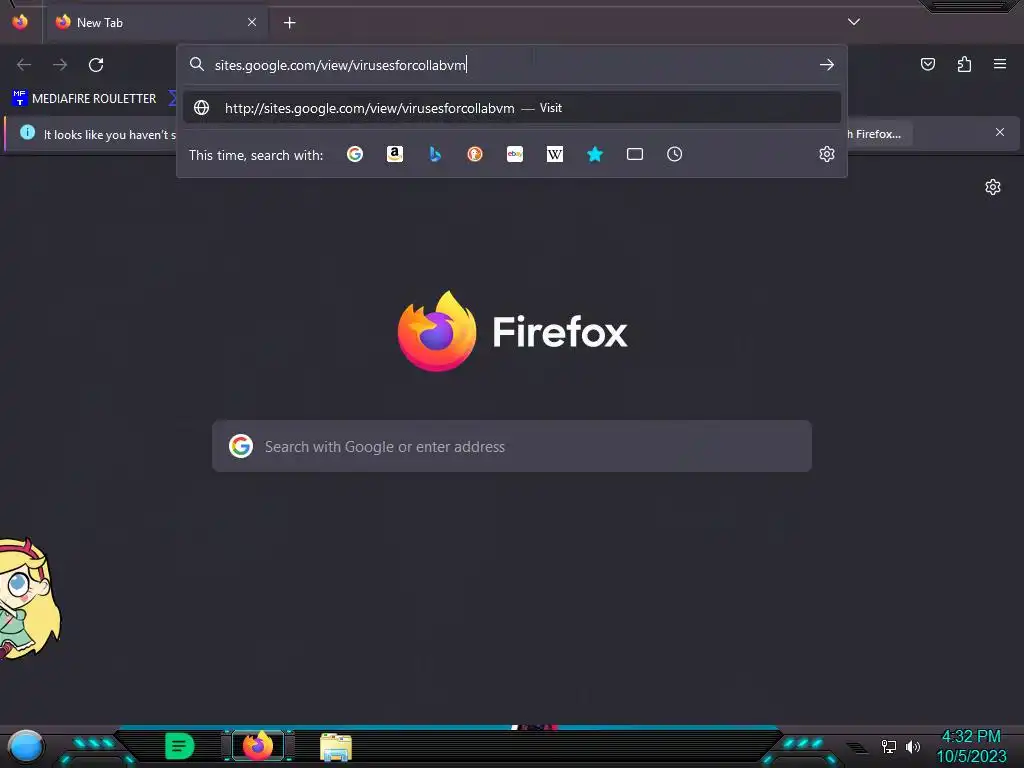The width and height of the screenshot is (1024, 768).
Task: Search this time with Wikipedia
Action: (x=554, y=154)
